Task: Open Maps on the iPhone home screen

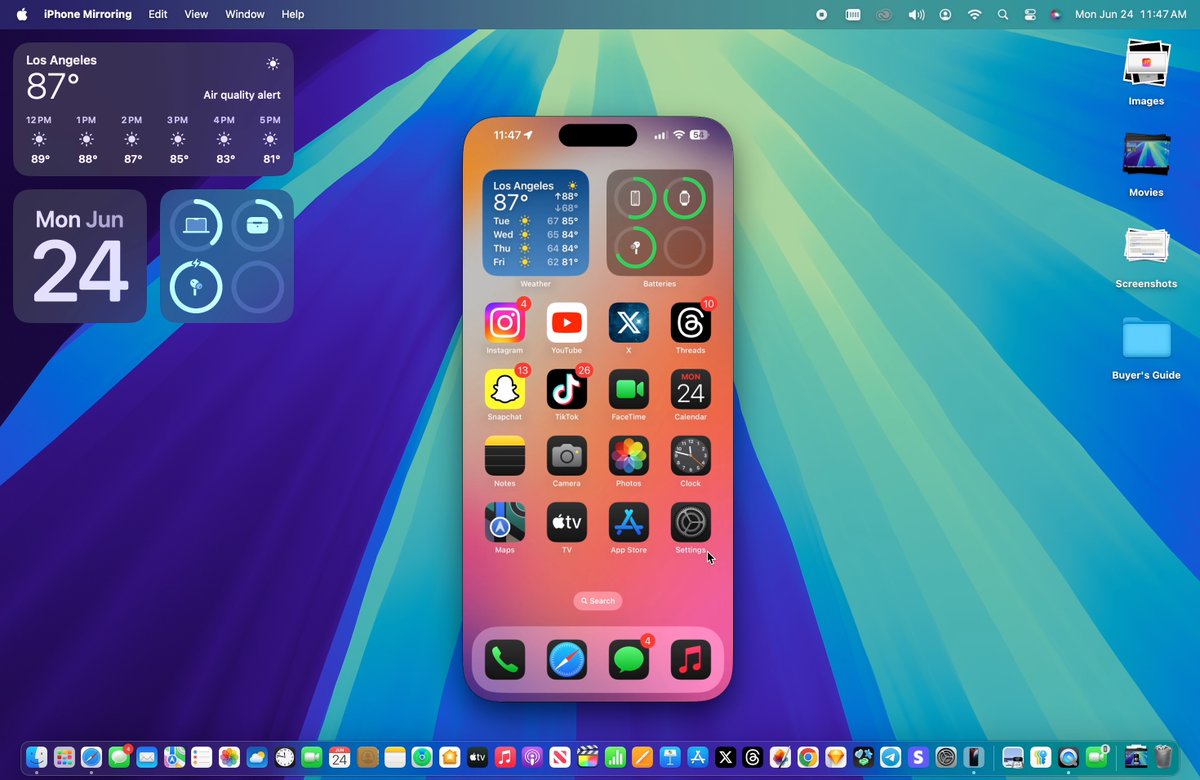Action: [505, 522]
